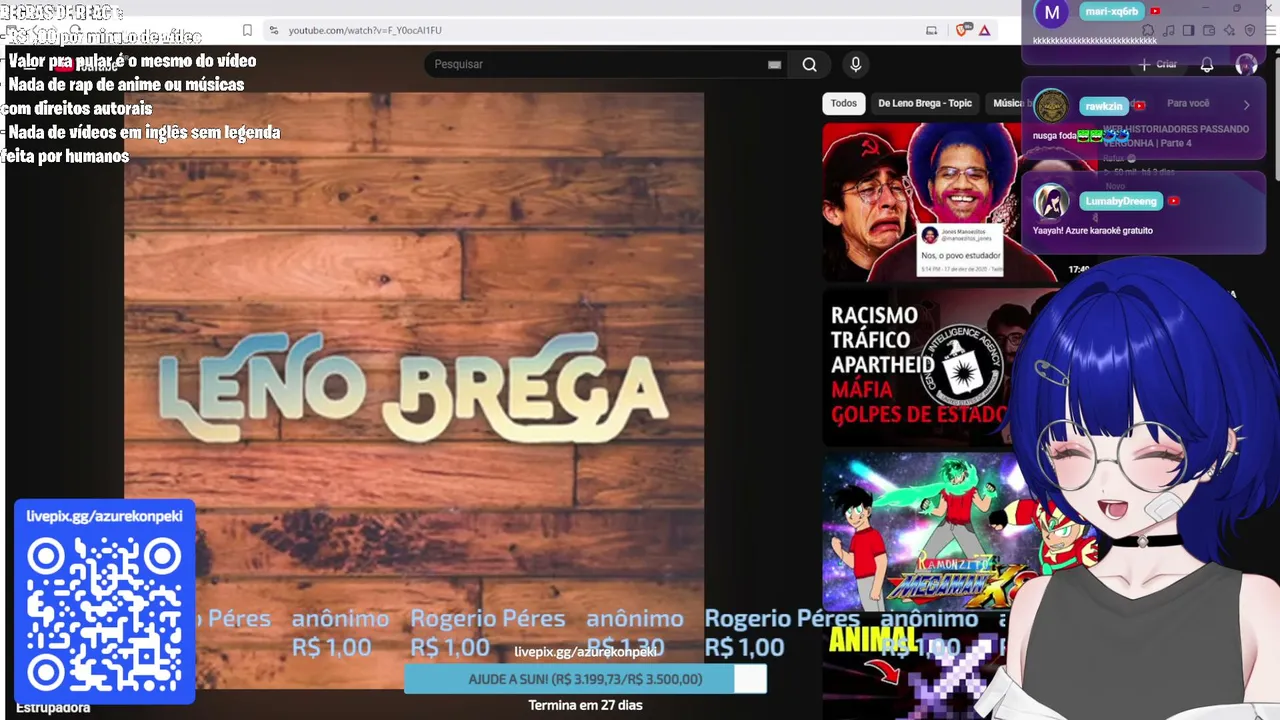Start voice search with the microphone
The width and height of the screenshot is (1280, 720).
tap(855, 64)
